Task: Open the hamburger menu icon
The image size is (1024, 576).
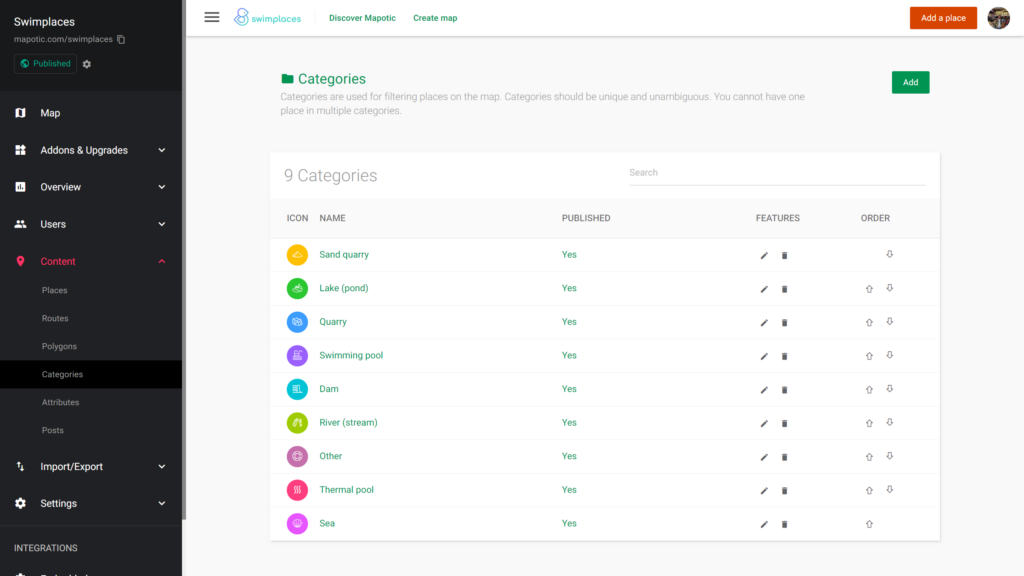Action: click(x=212, y=18)
